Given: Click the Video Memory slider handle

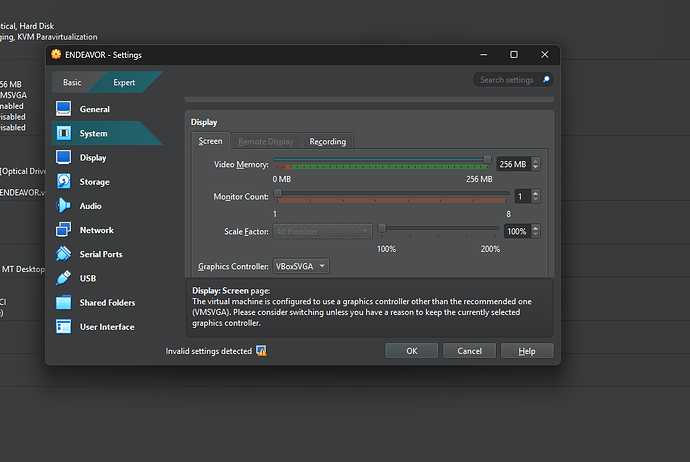Looking at the screenshot, I should [x=487, y=159].
